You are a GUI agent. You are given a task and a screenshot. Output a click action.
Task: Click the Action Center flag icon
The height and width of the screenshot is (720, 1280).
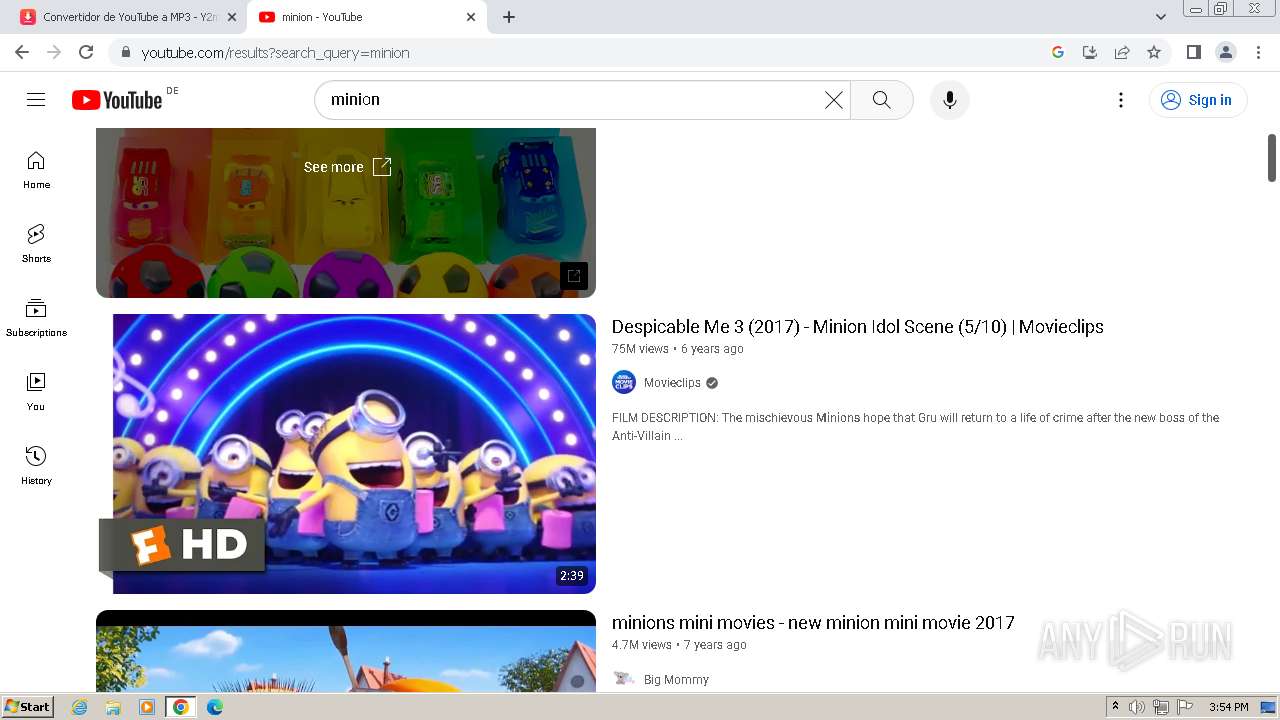coord(1185,707)
